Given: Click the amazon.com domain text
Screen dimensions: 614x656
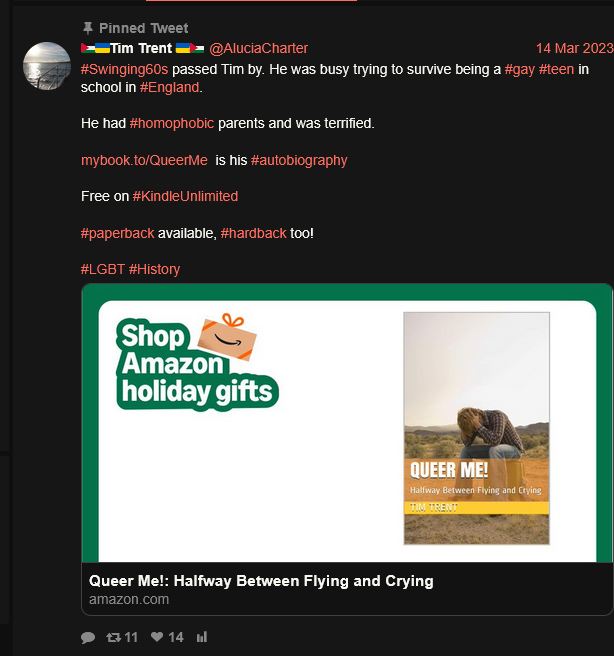Looking at the screenshot, I should [129, 600].
